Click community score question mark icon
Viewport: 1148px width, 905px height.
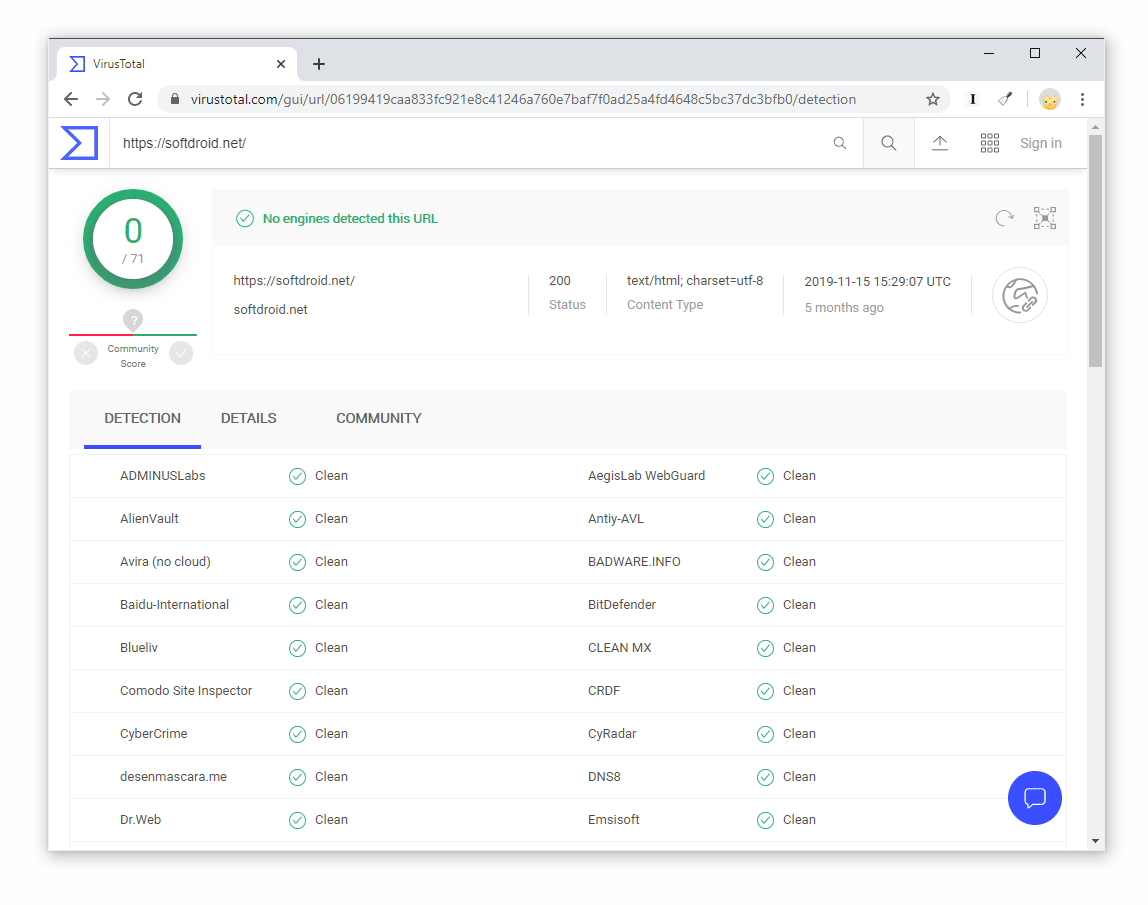(133, 320)
